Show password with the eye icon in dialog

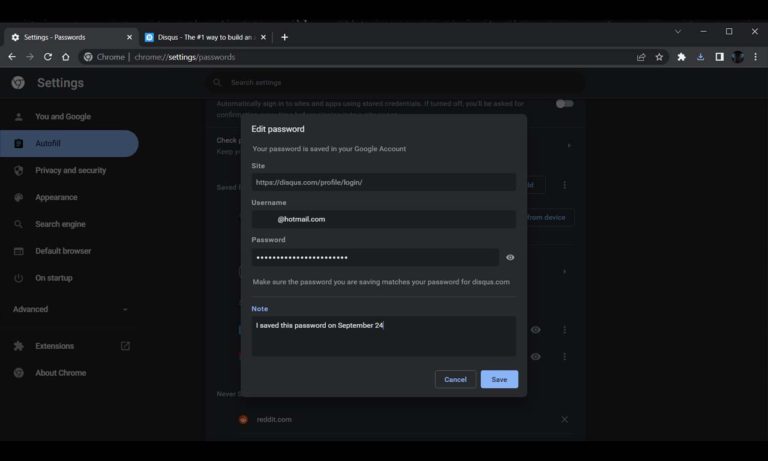point(510,258)
